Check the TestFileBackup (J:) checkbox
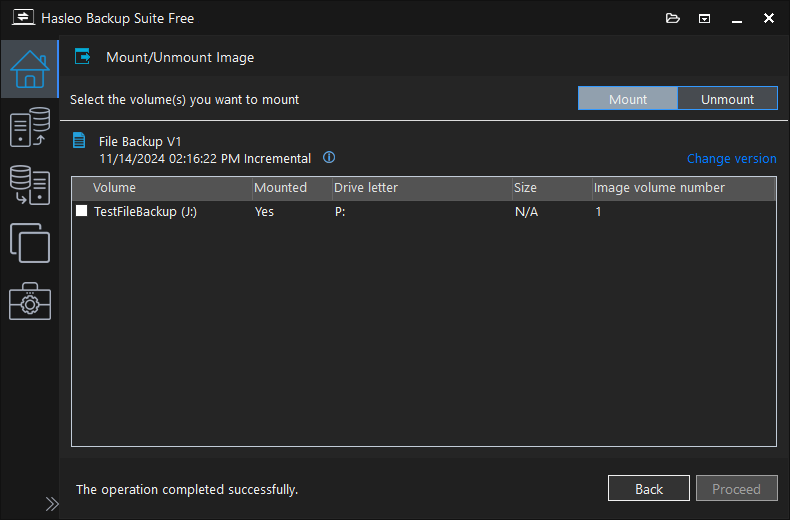 [82, 211]
